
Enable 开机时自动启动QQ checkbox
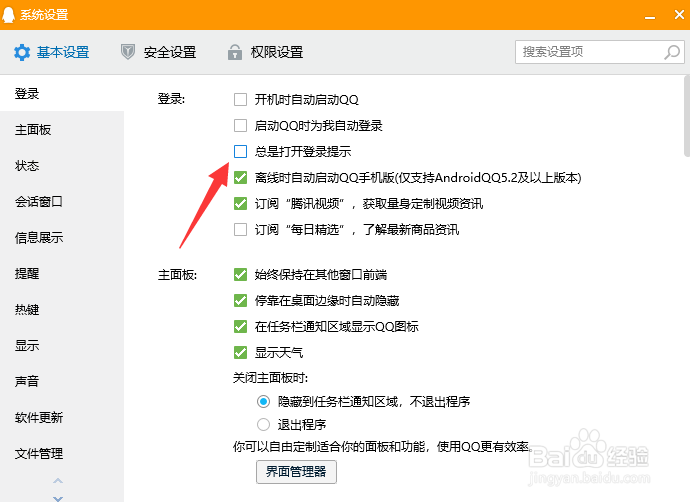240,99
